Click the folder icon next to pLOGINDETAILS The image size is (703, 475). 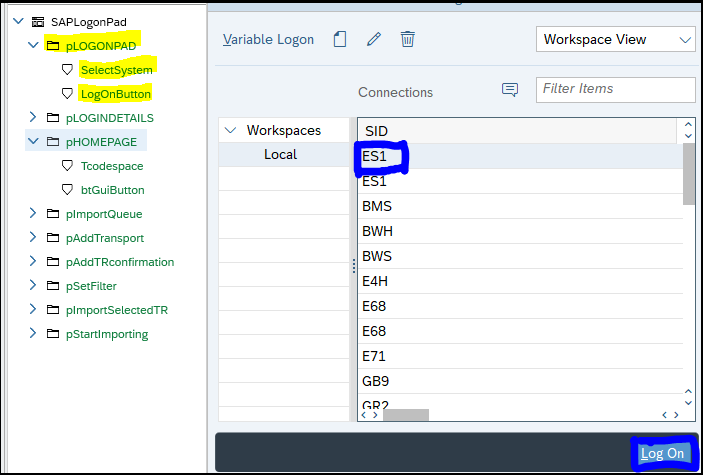click(53, 118)
